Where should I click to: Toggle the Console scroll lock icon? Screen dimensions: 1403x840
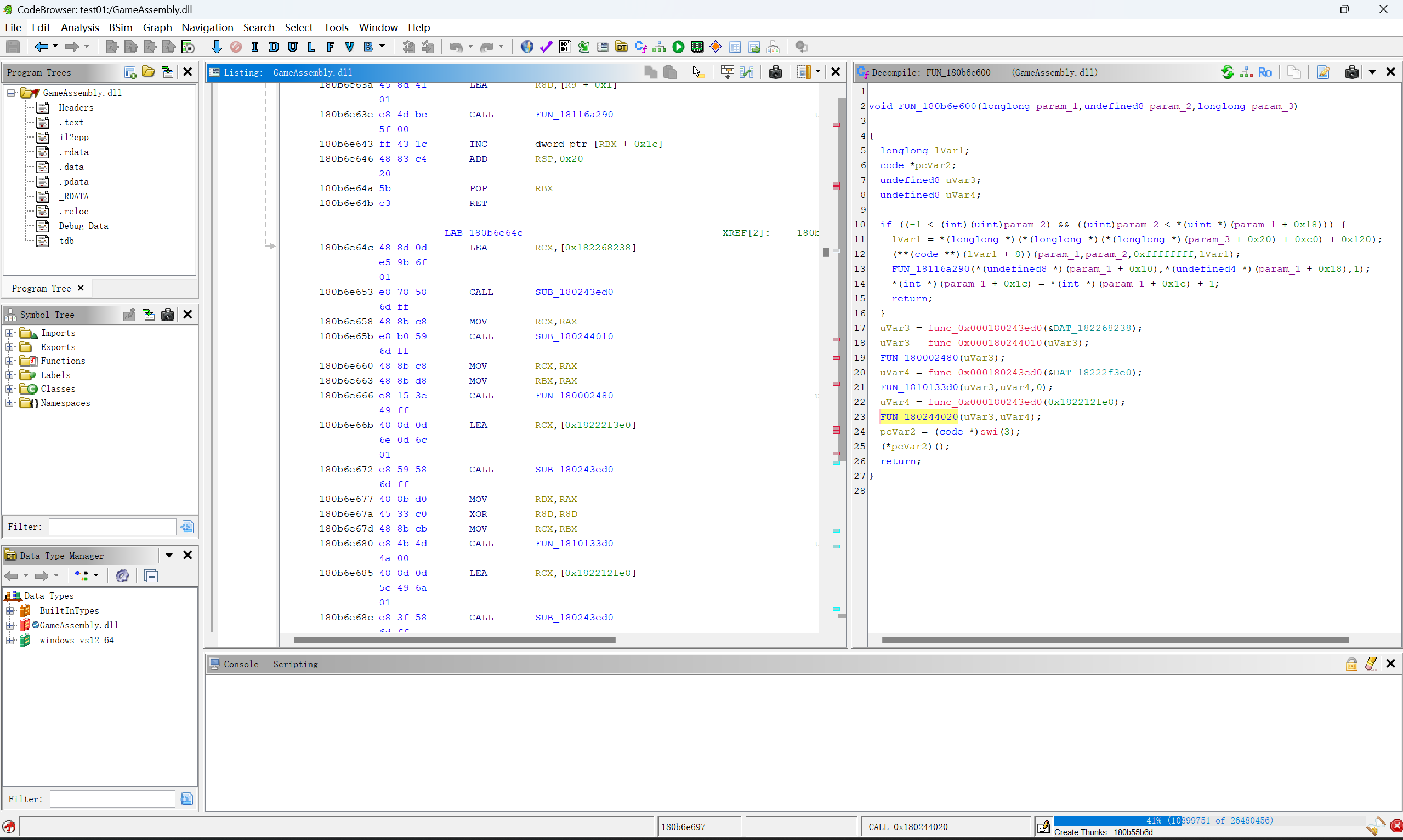[1351, 664]
